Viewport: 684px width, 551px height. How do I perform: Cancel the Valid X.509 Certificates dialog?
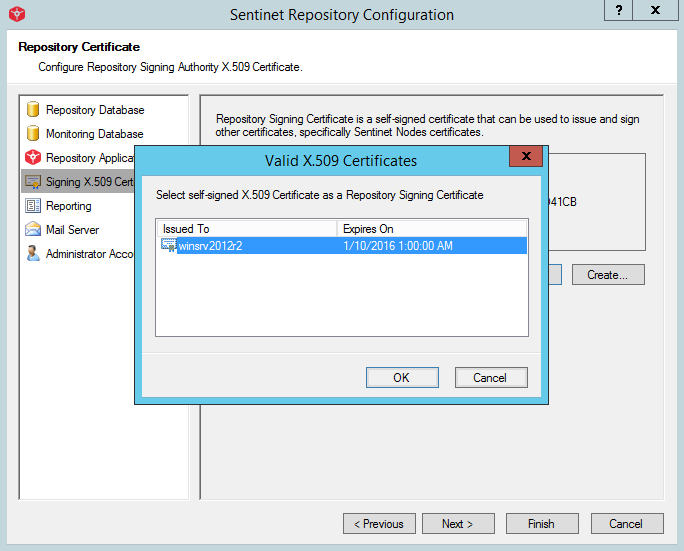tap(491, 377)
